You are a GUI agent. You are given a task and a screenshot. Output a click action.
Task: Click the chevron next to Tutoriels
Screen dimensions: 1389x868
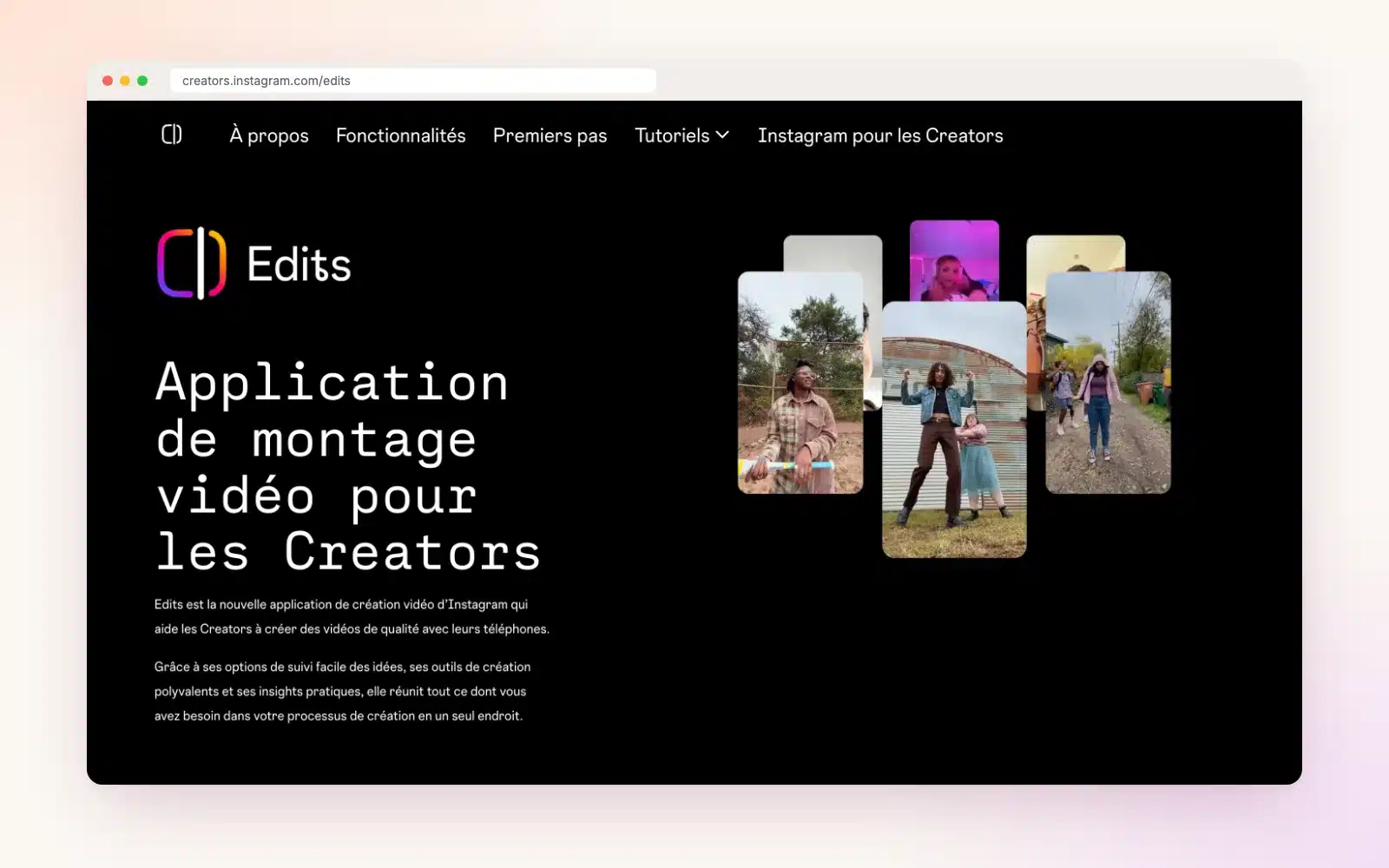(x=722, y=135)
